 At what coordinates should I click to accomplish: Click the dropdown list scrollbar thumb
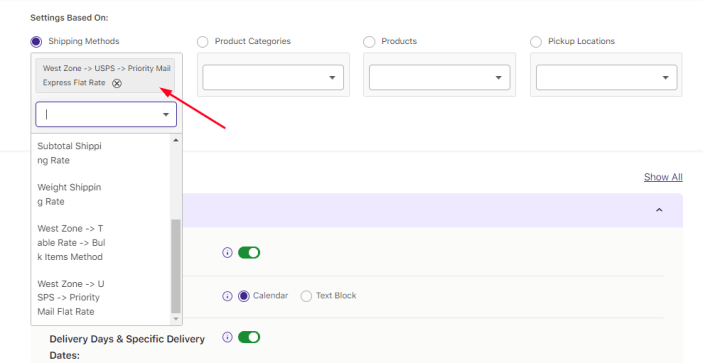coord(176,267)
